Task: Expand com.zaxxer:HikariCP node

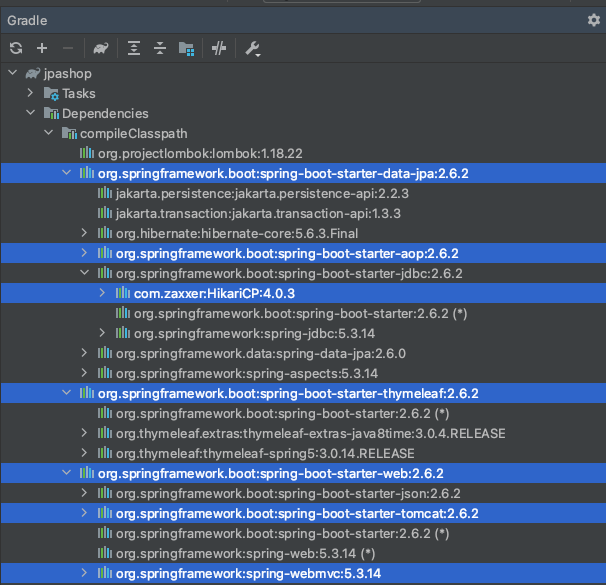Action: pyautogui.click(x=102, y=293)
